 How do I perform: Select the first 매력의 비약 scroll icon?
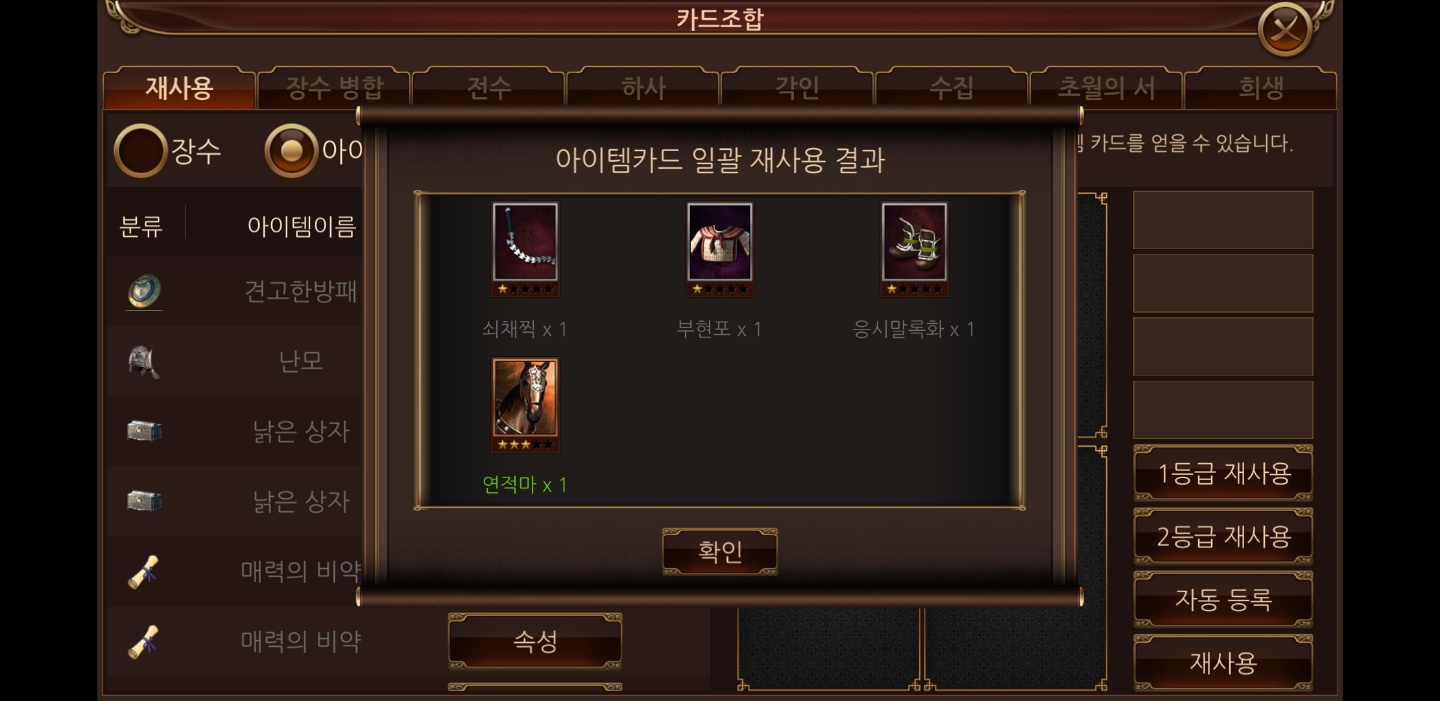143,572
